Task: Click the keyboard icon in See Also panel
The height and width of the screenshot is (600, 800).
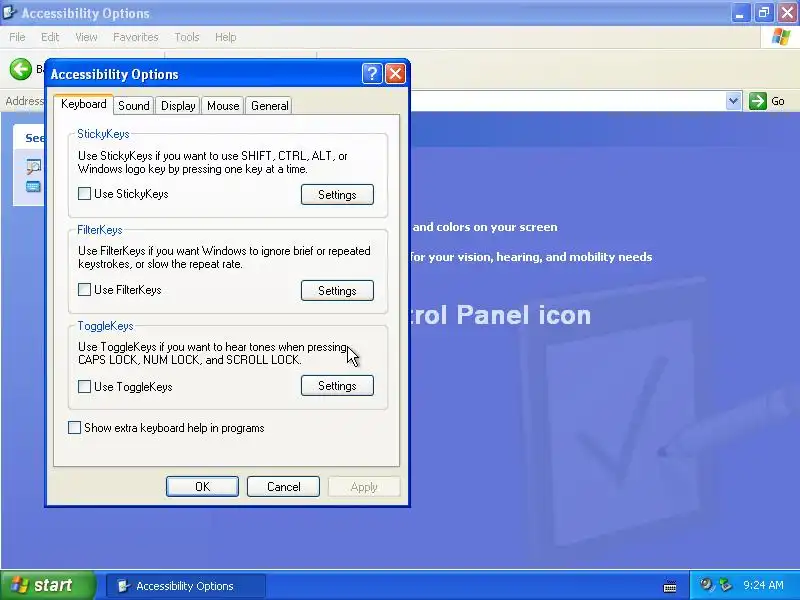Action: coord(34,187)
